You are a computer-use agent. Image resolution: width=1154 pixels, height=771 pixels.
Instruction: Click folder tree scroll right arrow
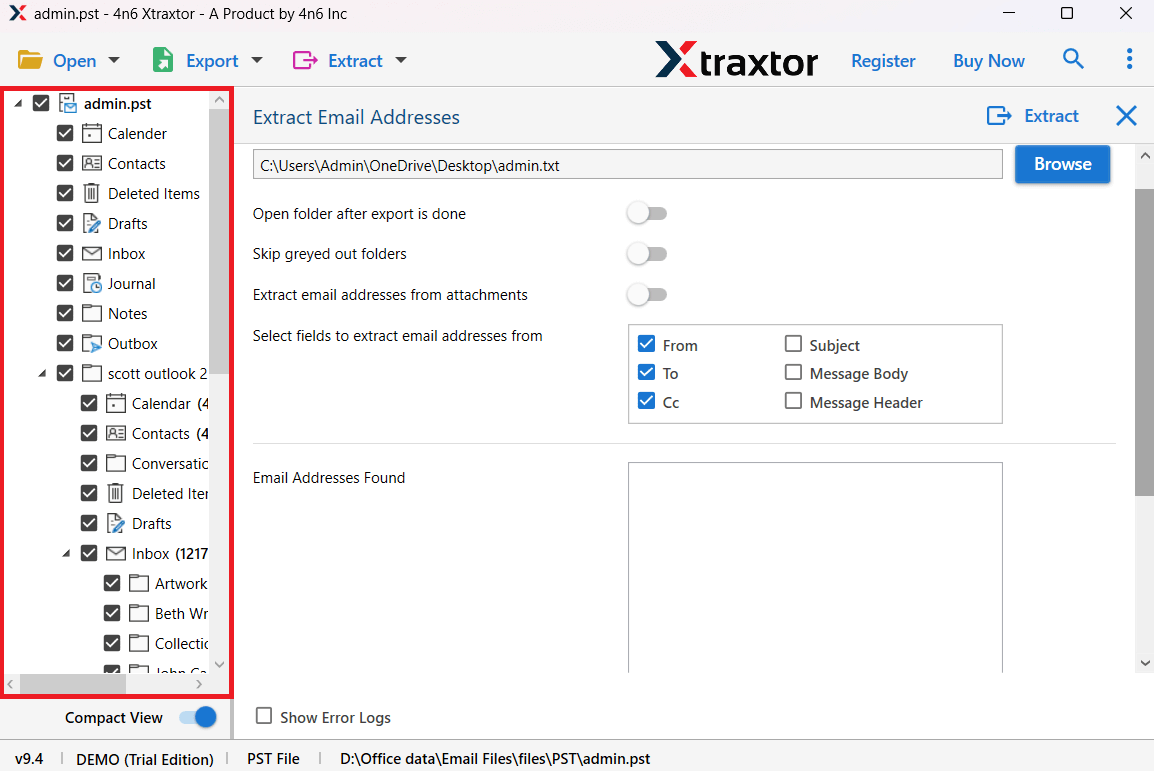[199, 684]
